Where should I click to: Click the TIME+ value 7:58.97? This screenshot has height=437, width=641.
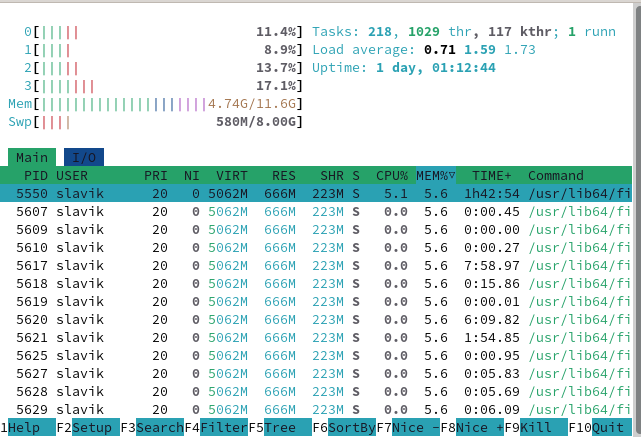click(492, 265)
